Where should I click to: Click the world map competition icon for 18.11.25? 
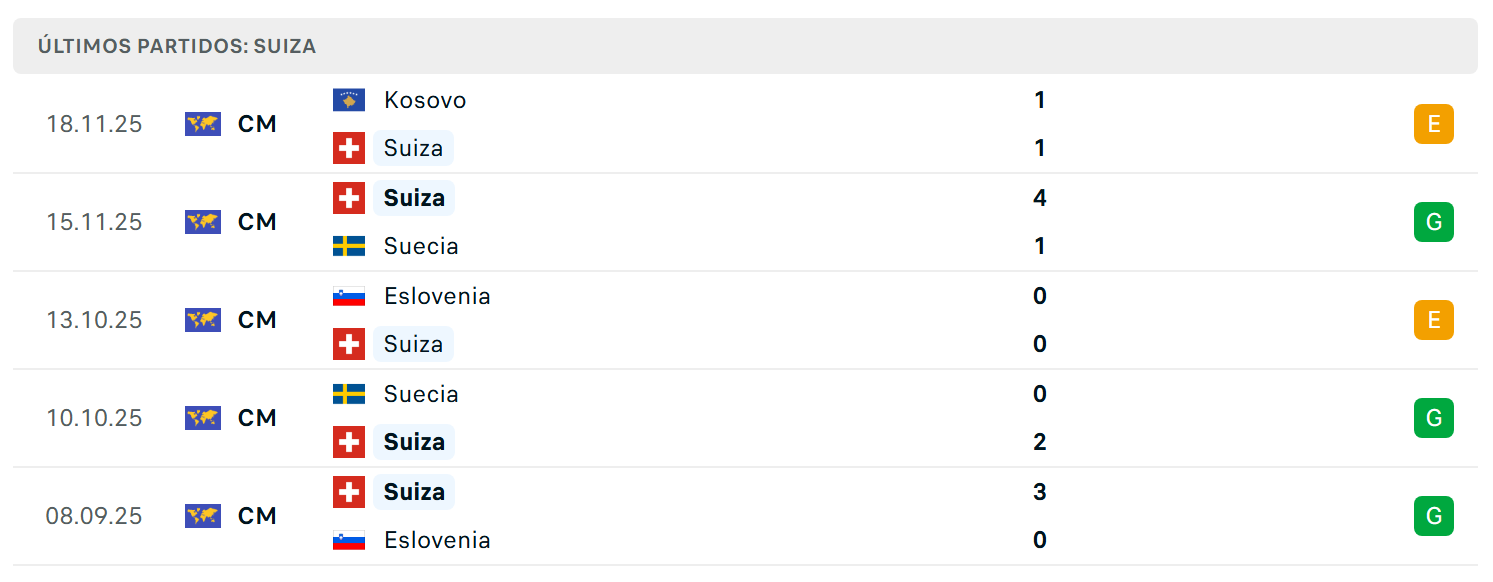coord(203,124)
